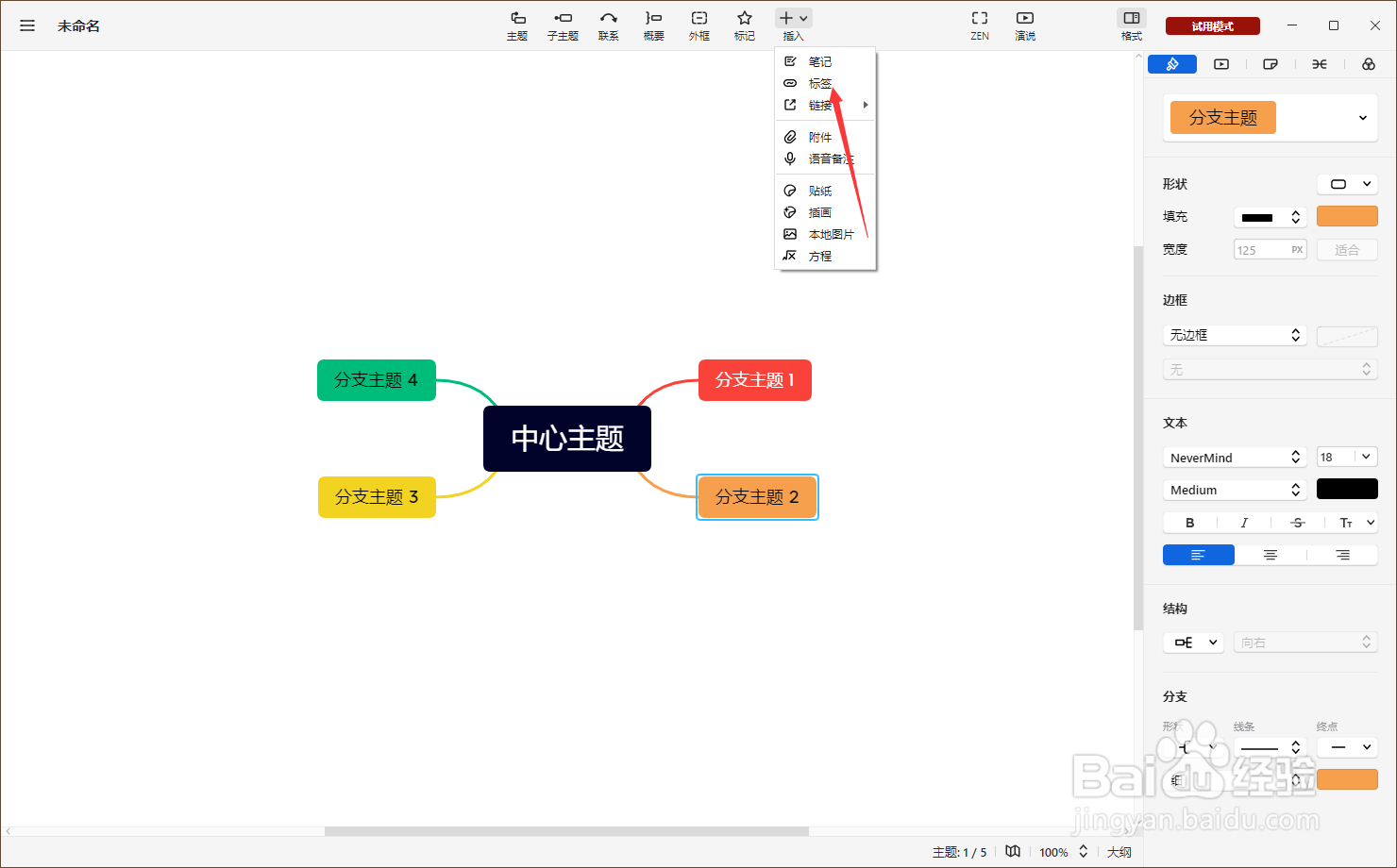This screenshot has height=868, width=1397.
Task: Select 贴纸 (Sticker) from insert menu
Action: [819, 190]
